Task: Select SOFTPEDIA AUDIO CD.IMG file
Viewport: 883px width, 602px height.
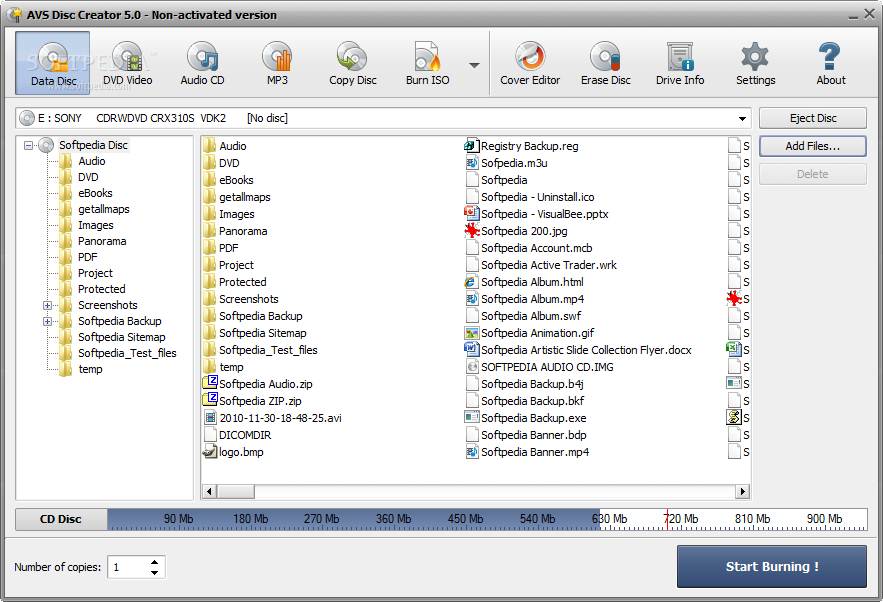Action: 539,367
